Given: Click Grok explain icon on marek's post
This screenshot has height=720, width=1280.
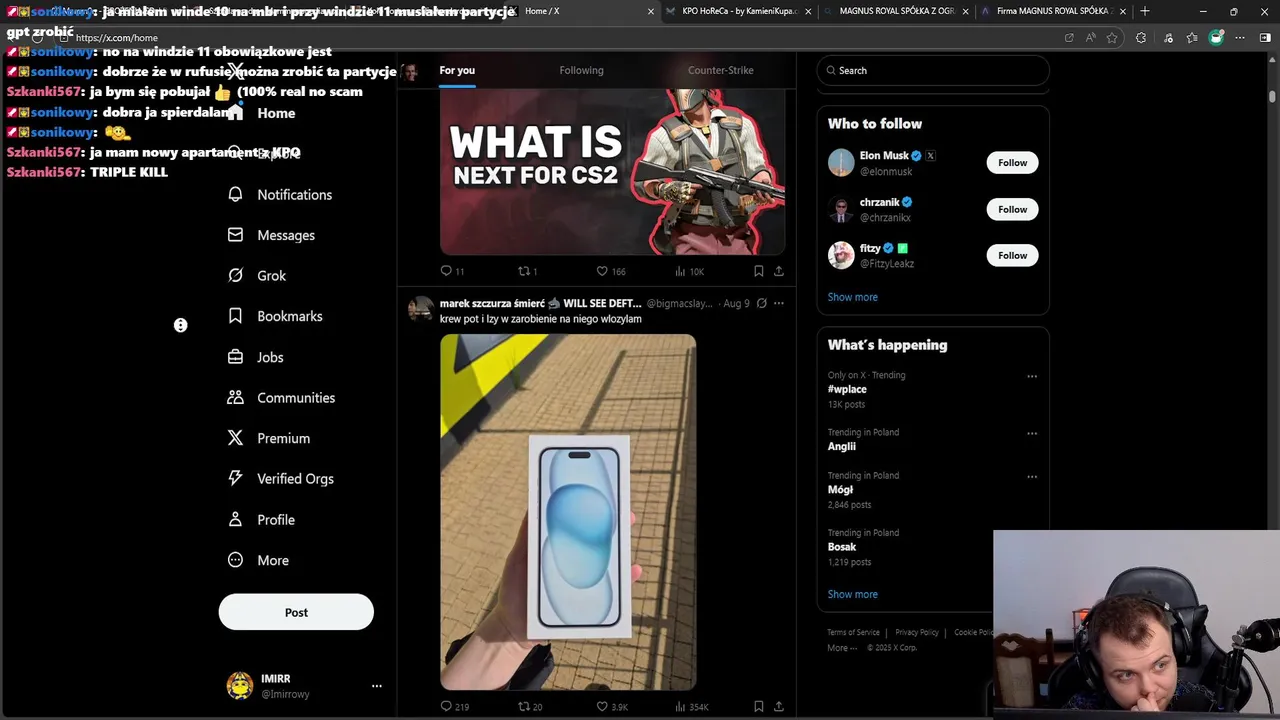Looking at the screenshot, I should coord(762,303).
